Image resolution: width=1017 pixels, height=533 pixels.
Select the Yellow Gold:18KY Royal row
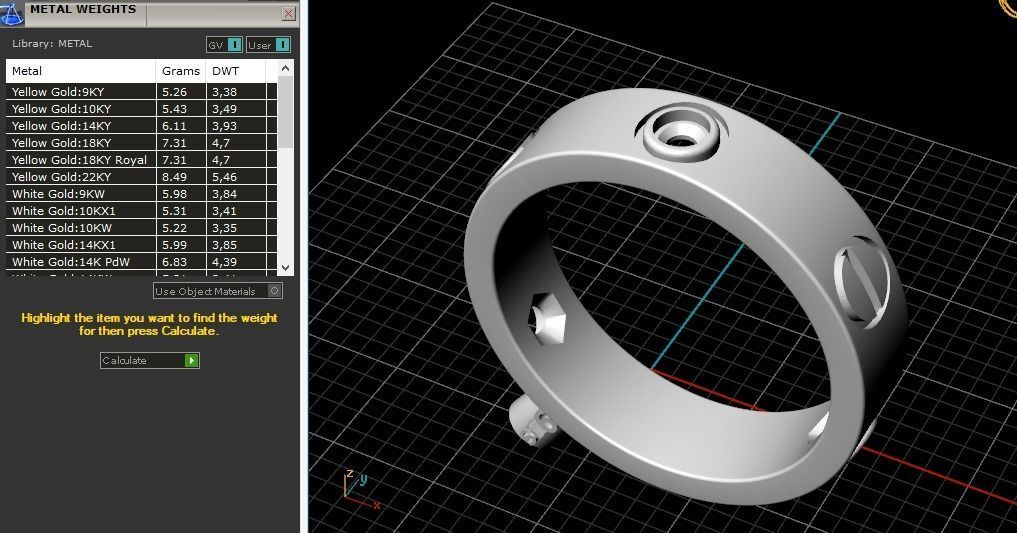click(141, 160)
